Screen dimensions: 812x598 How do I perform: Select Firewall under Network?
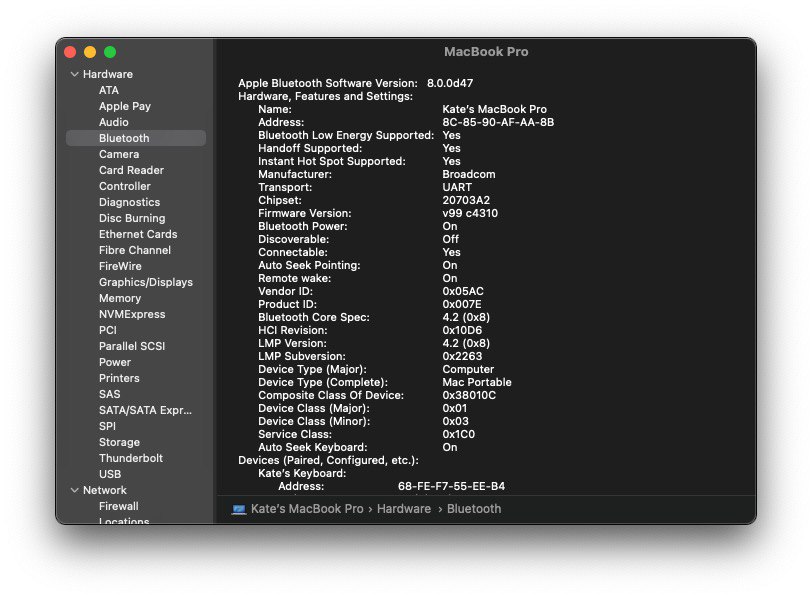[x=119, y=506]
